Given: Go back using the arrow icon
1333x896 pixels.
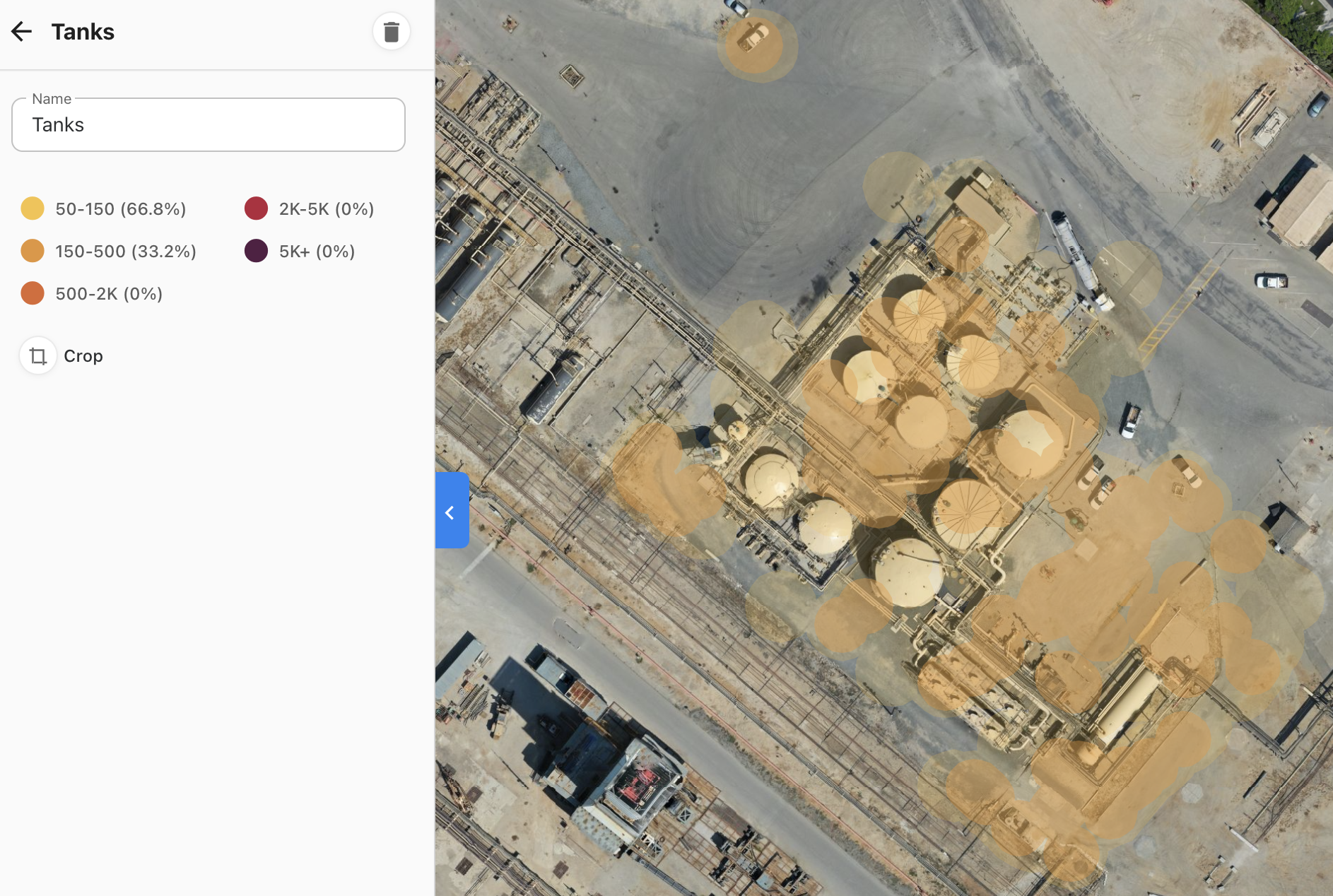Looking at the screenshot, I should pos(22,31).
